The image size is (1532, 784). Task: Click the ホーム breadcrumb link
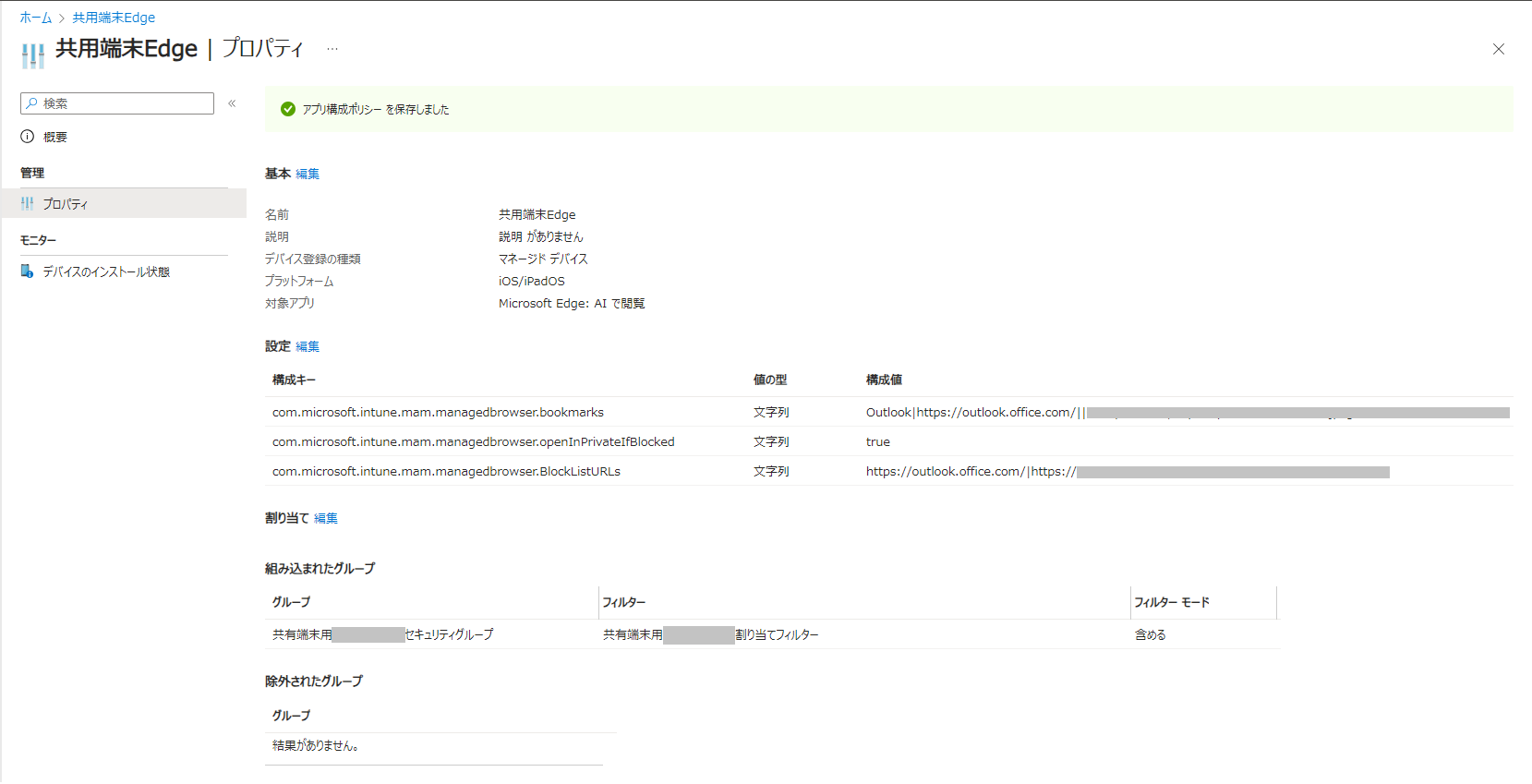(36, 18)
